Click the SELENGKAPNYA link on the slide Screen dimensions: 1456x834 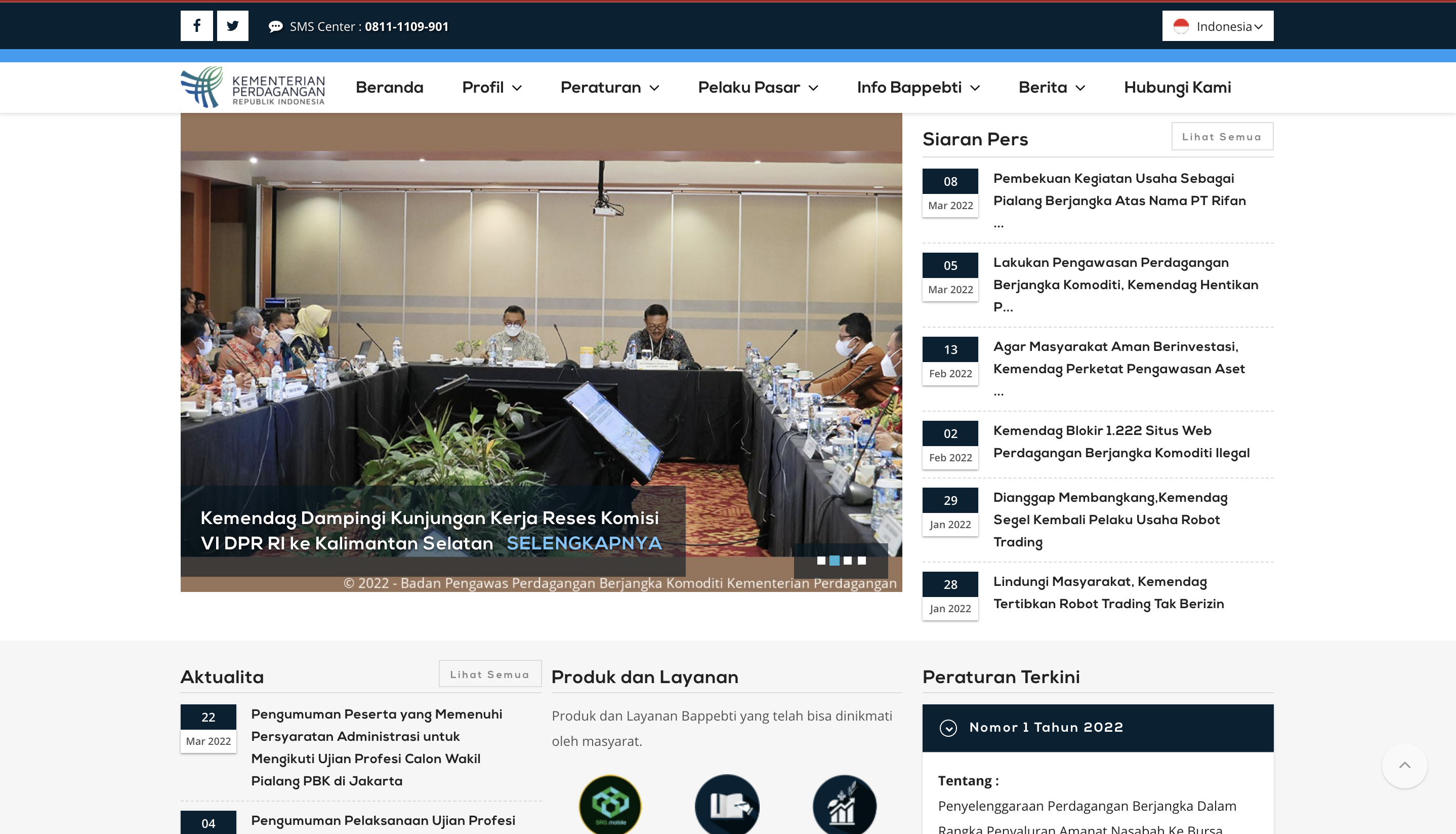[584, 543]
